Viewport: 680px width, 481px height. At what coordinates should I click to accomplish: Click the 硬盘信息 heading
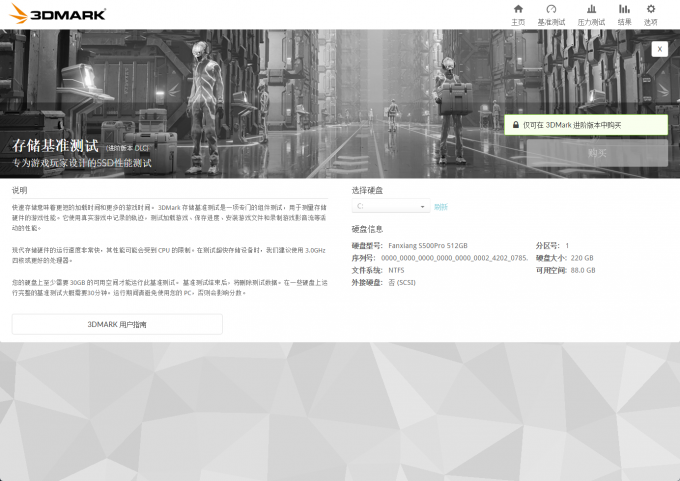367,229
